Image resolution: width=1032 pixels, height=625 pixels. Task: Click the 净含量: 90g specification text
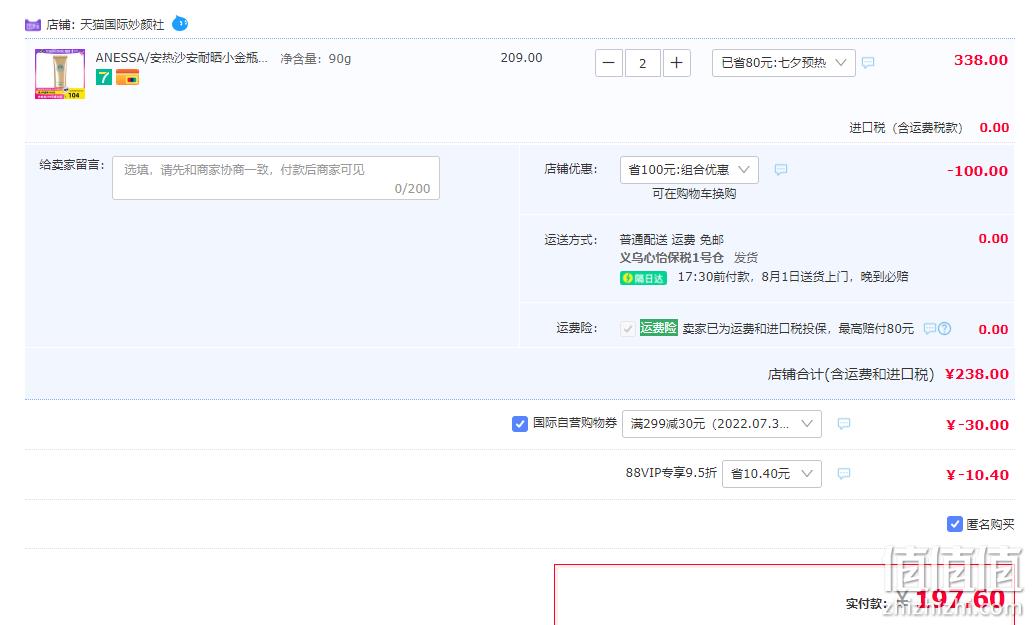pyautogui.click(x=316, y=59)
